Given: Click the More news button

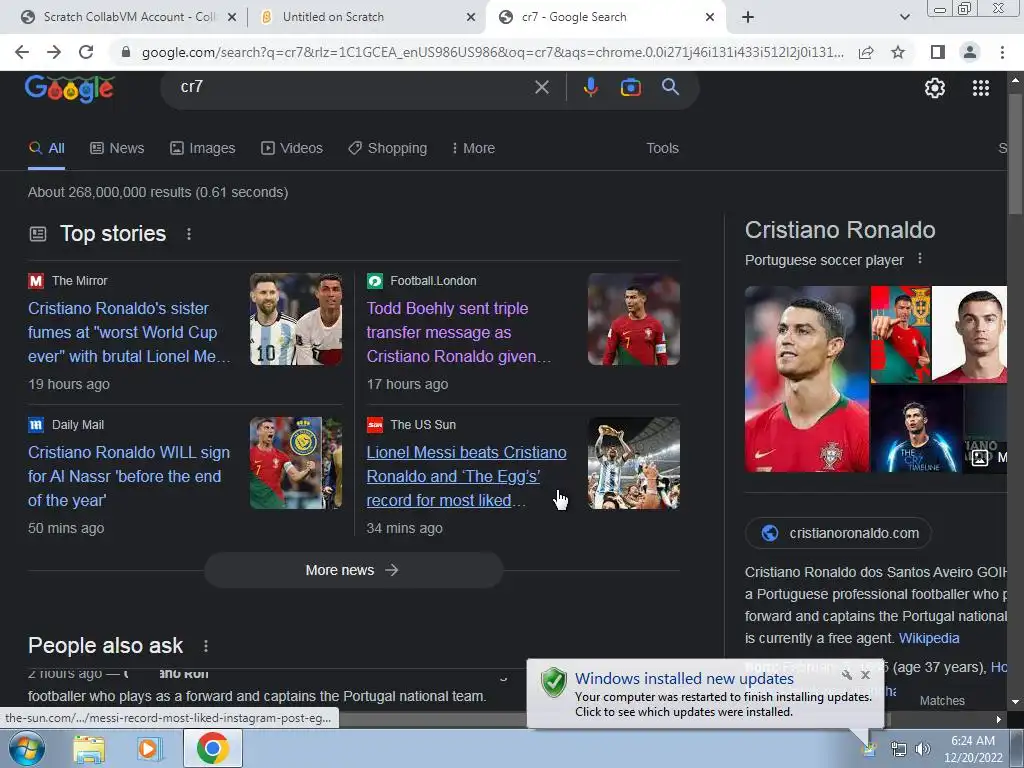Looking at the screenshot, I should pyautogui.click(x=353, y=570).
